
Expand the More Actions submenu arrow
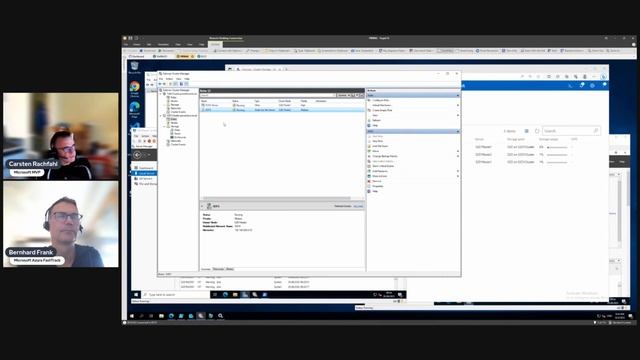(458, 176)
